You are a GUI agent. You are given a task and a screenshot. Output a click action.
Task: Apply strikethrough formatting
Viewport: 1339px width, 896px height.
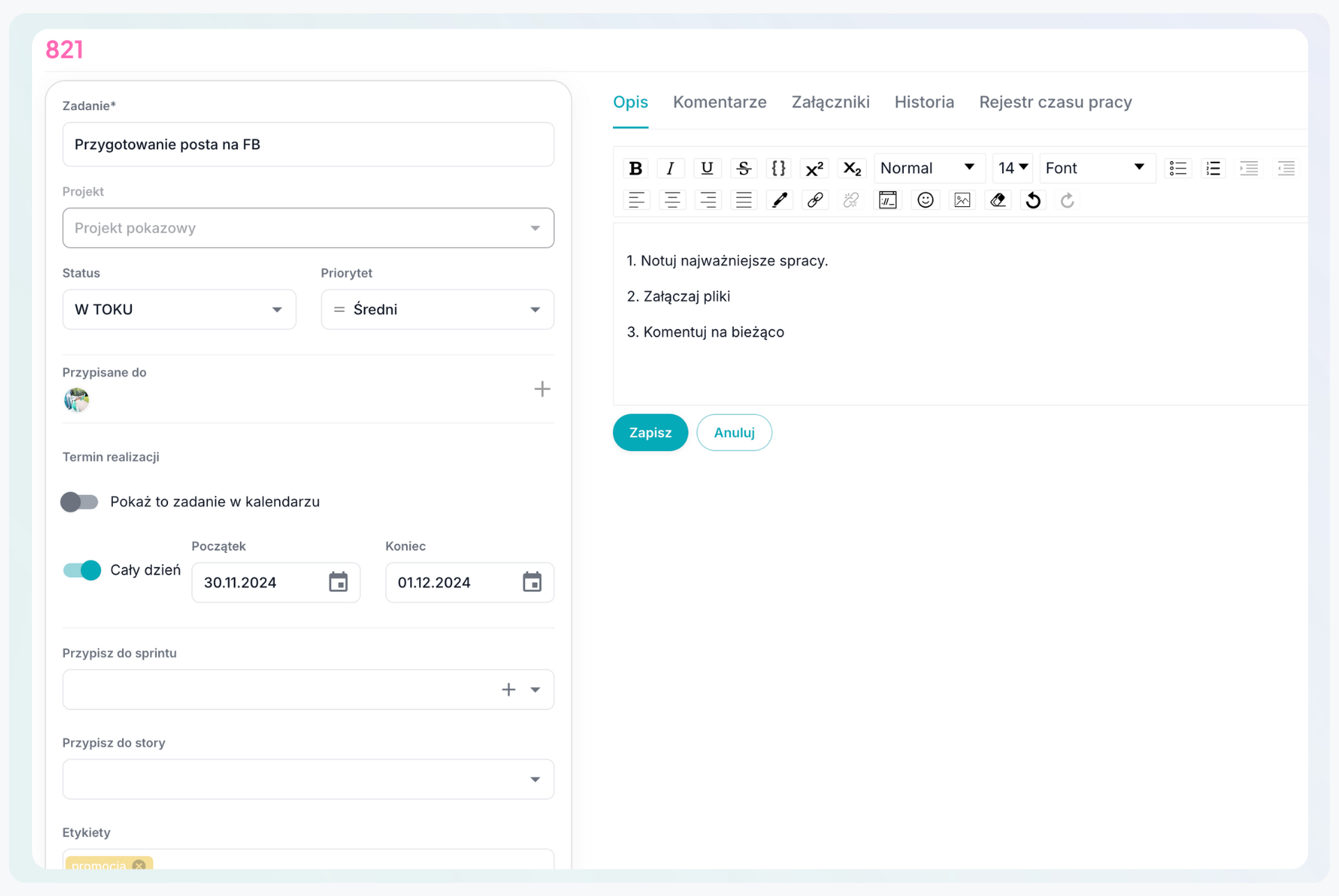[743, 168]
